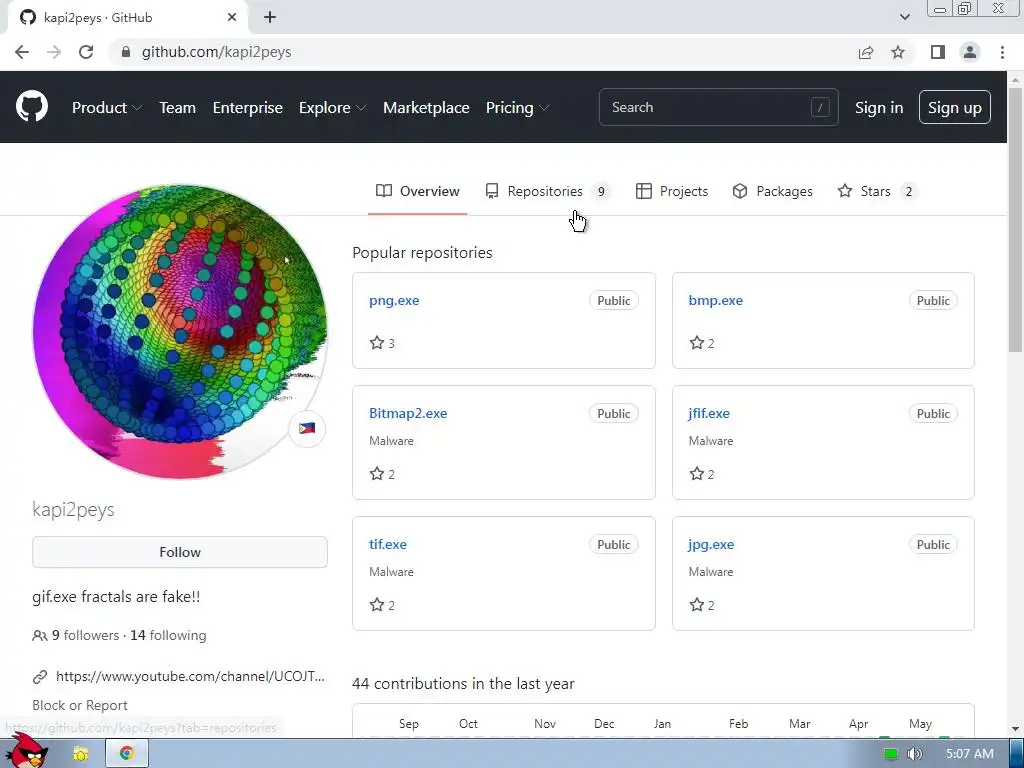
Task: Click star icon on jfif.exe card
Action: (x=697, y=474)
